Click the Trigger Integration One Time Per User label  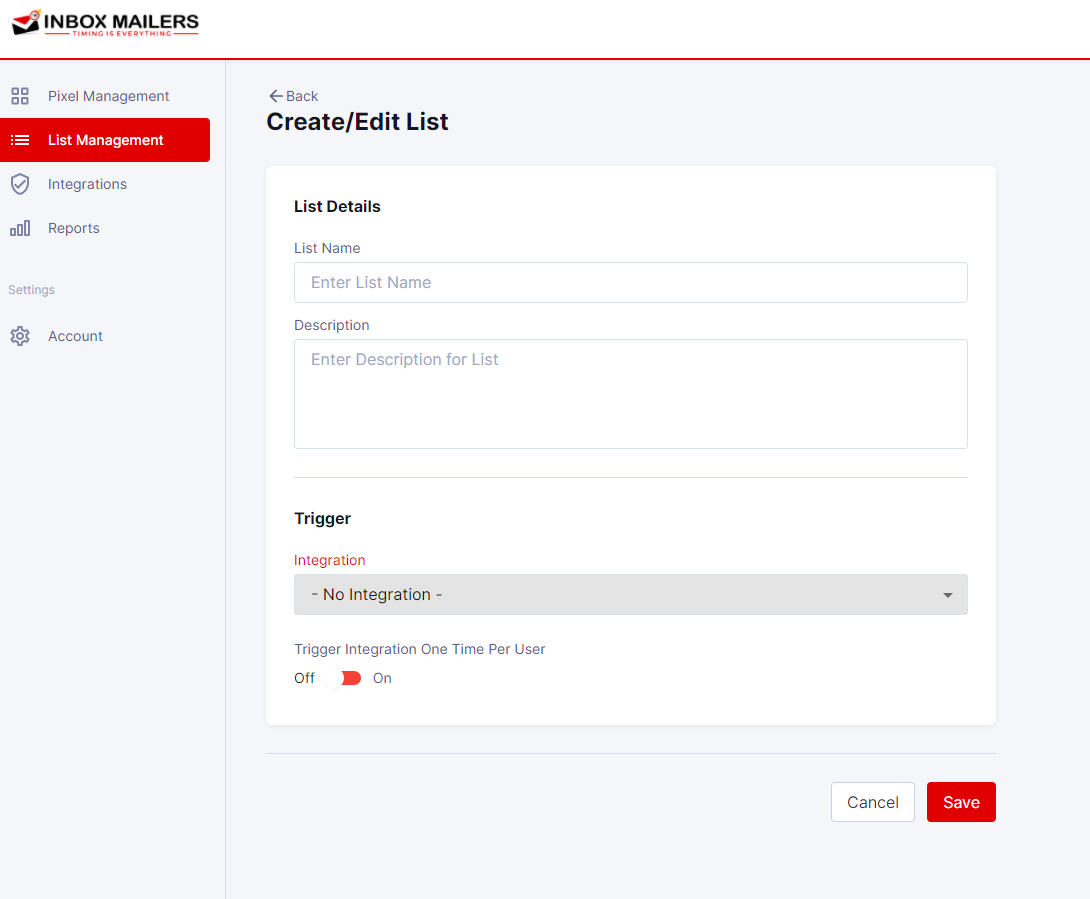[419, 649]
